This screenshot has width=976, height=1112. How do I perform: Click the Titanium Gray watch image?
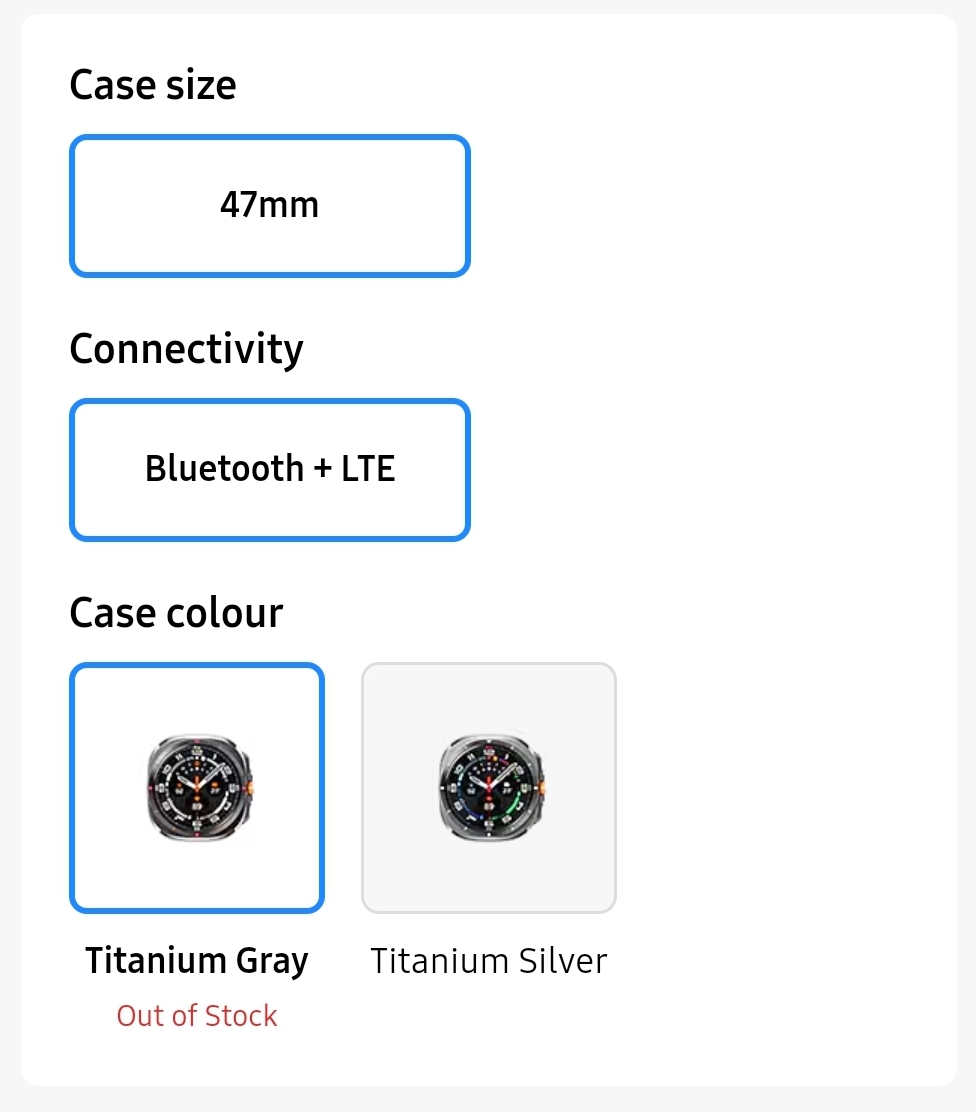pos(199,788)
